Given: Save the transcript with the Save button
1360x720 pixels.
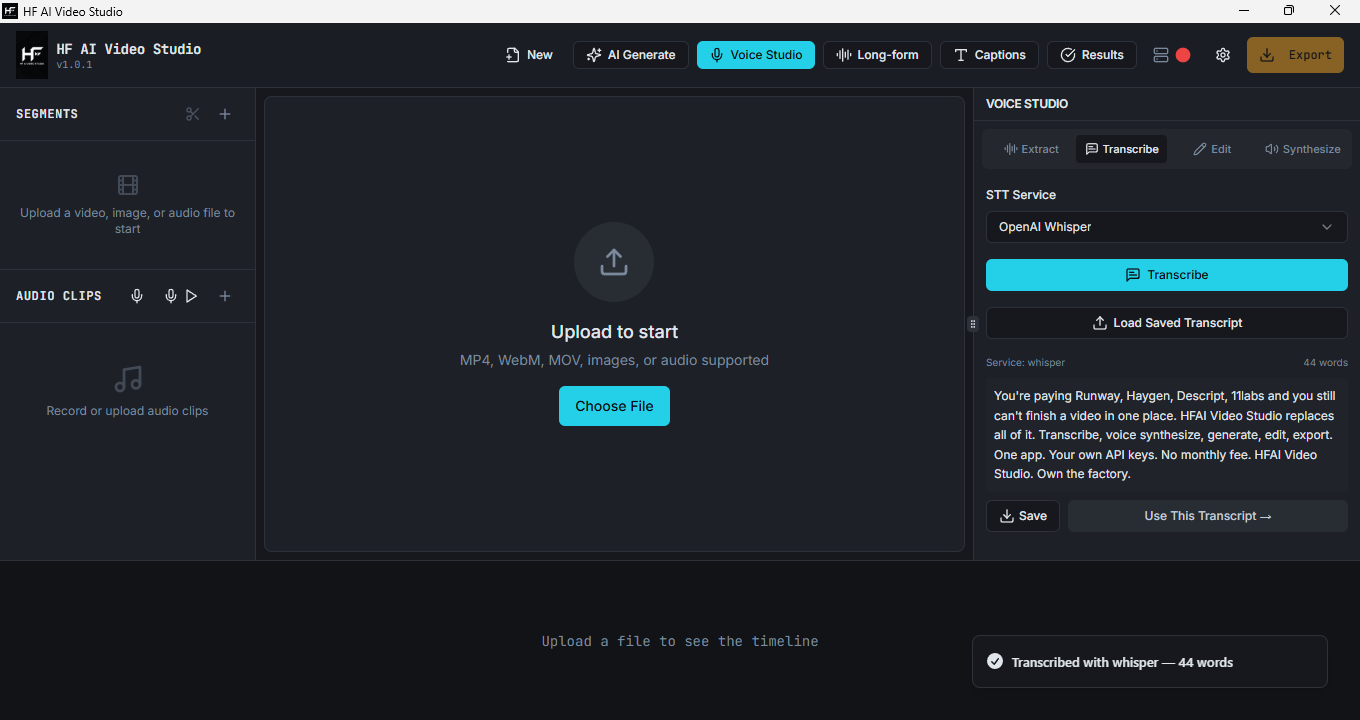Looking at the screenshot, I should (x=1023, y=516).
